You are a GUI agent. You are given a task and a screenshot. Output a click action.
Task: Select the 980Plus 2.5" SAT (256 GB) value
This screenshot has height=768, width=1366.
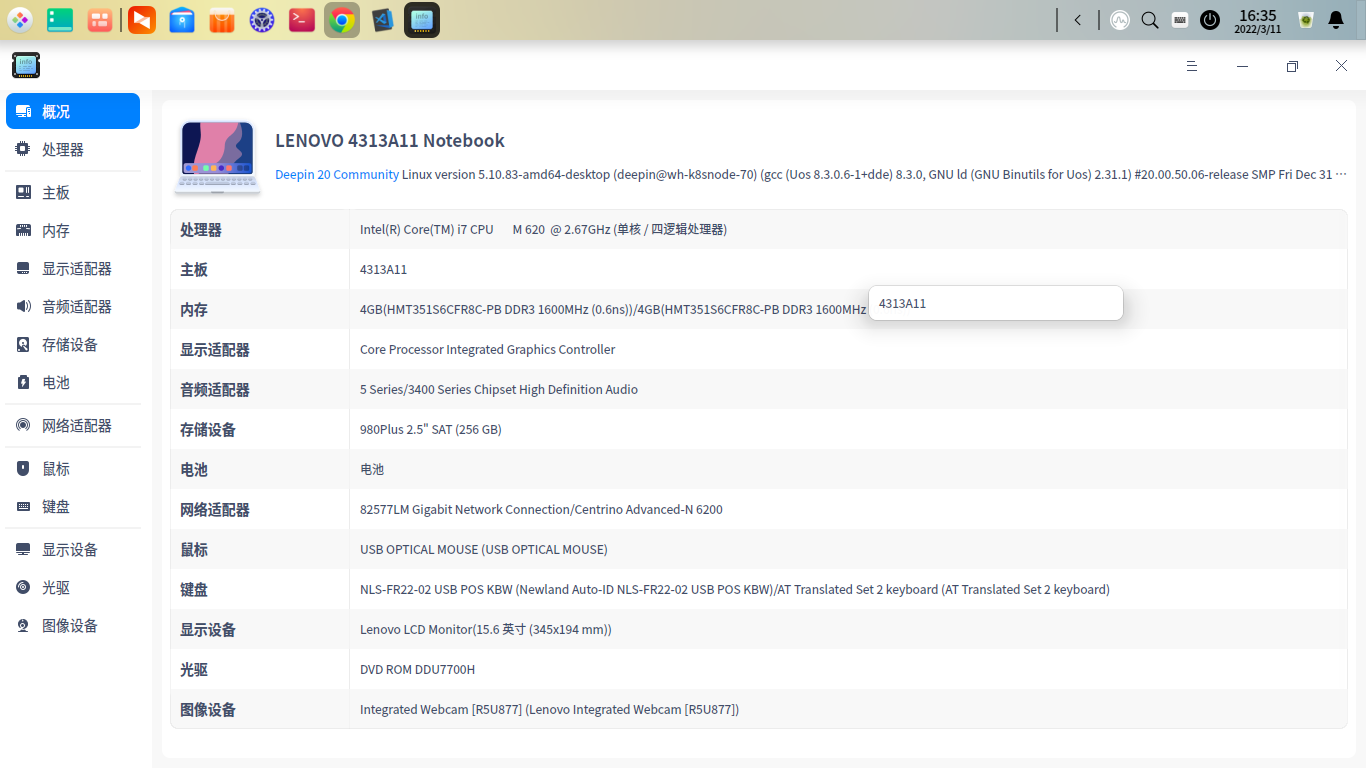pos(431,429)
